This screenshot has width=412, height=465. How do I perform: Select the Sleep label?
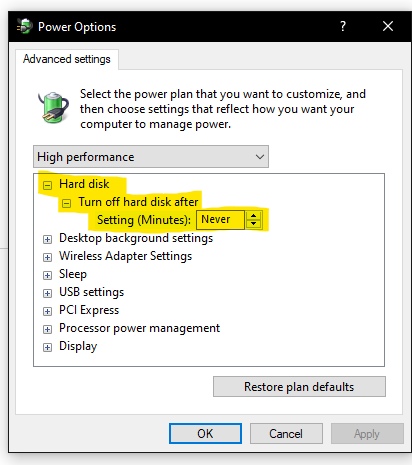[x=73, y=274]
